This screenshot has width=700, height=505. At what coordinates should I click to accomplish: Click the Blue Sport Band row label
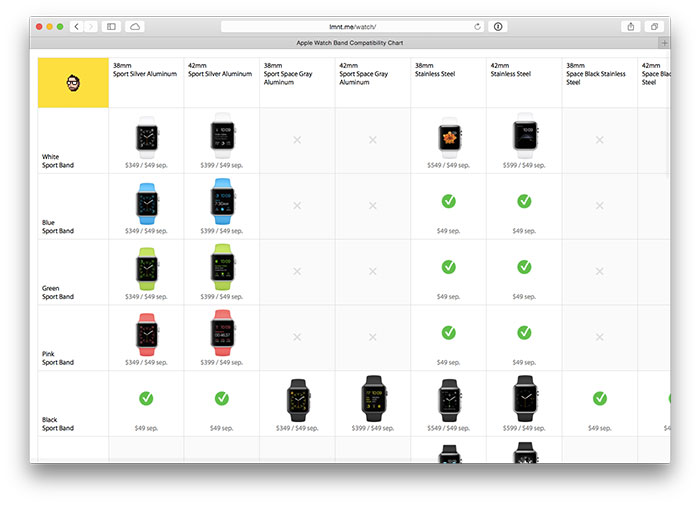(58, 227)
